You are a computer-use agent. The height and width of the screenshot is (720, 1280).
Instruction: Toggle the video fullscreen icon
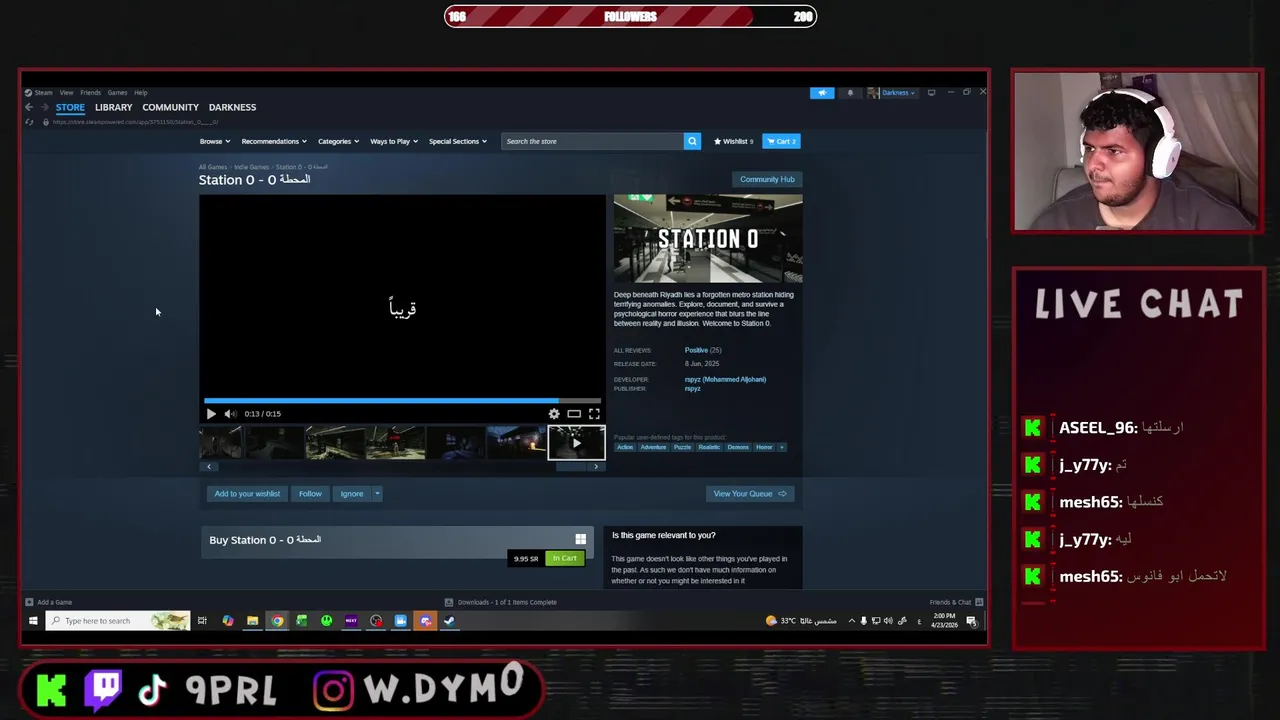click(594, 413)
